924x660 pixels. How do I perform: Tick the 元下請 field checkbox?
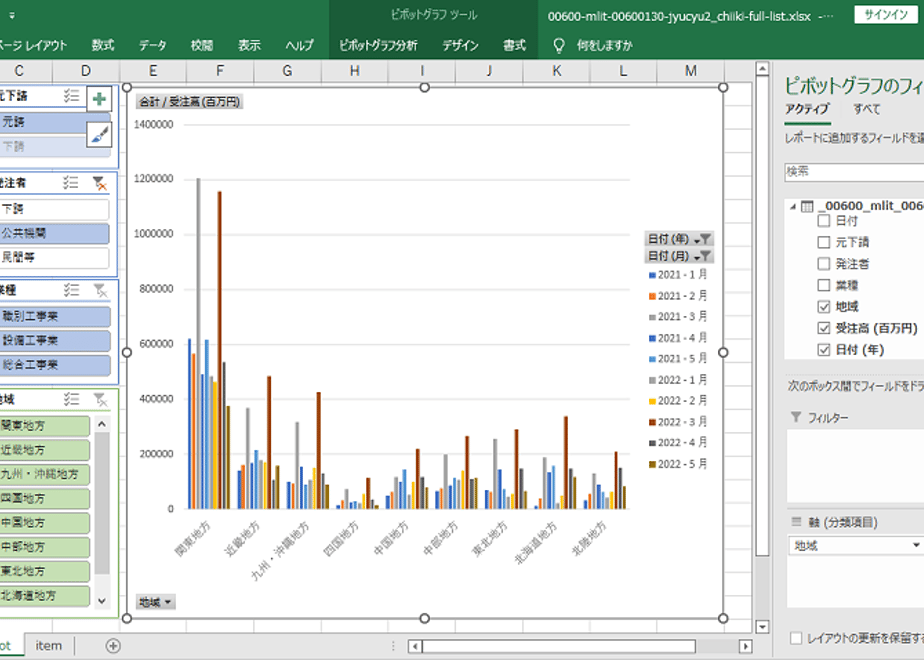[x=824, y=242]
